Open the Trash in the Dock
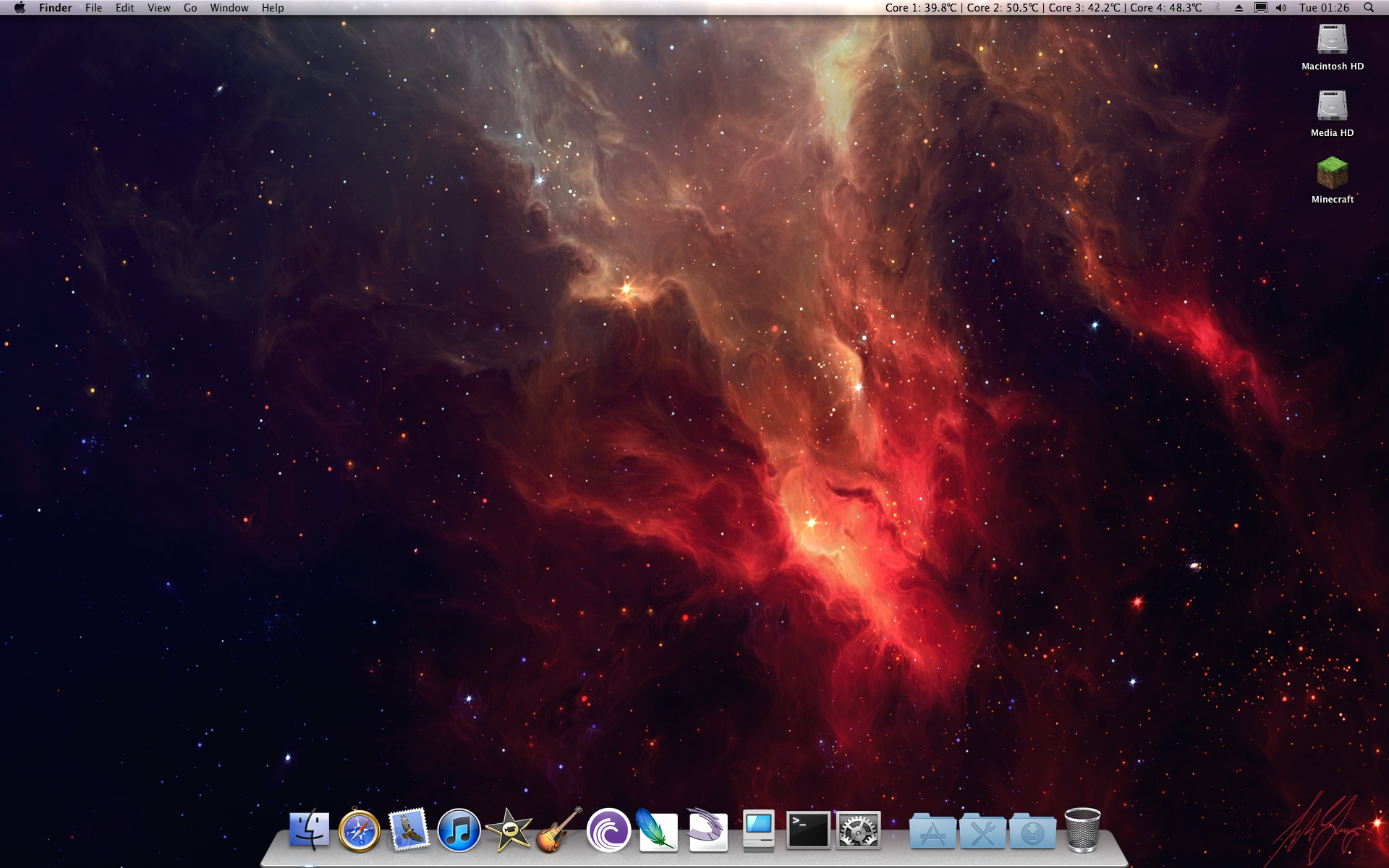 (x=1082, y=830)
